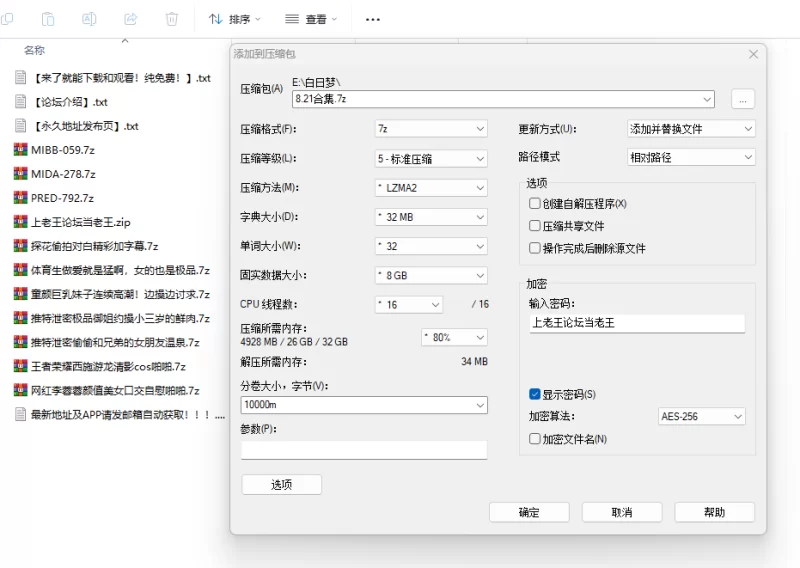This screenshot has width=800, height=568.
Task: Tick 操作完成后删除源文件 checkbox
Action: (535, 248)
